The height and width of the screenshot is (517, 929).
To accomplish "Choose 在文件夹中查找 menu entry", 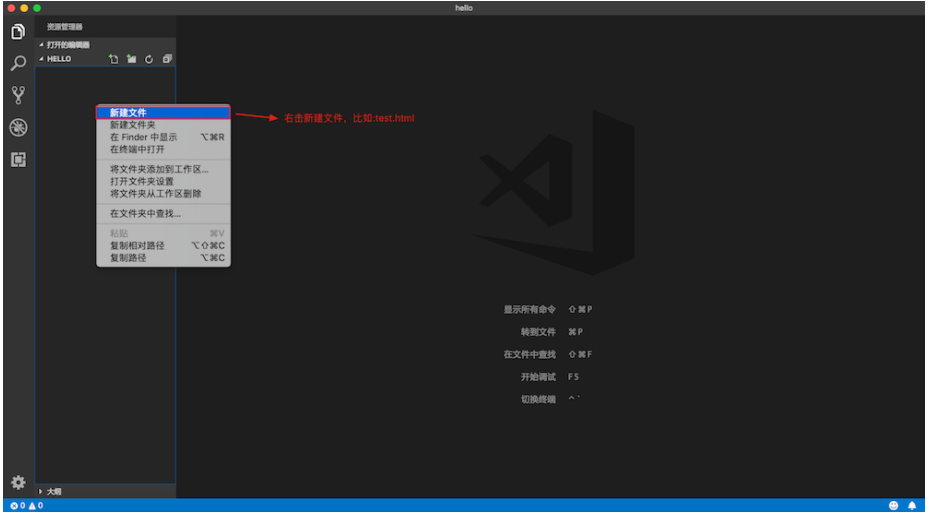I will coord(164,214).
